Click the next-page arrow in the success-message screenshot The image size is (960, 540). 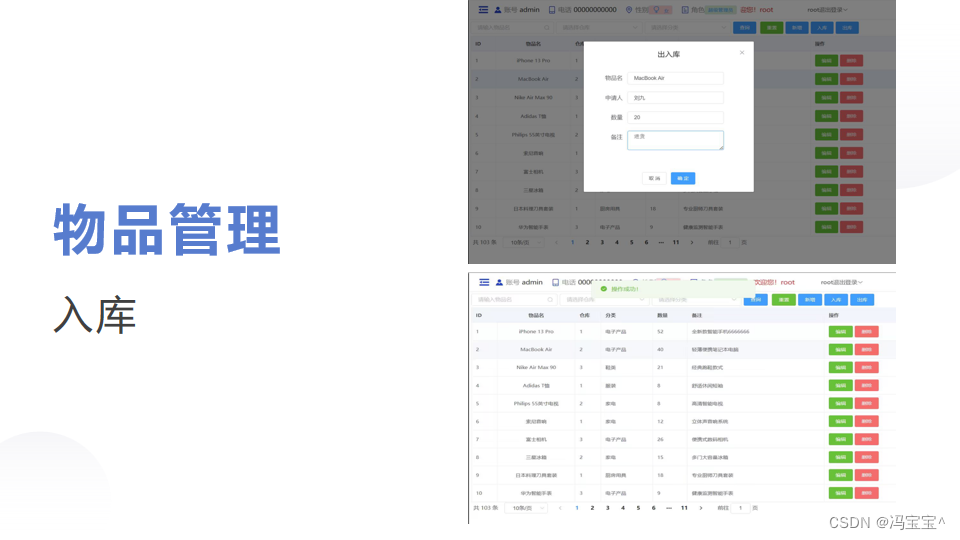click(701, 508)
